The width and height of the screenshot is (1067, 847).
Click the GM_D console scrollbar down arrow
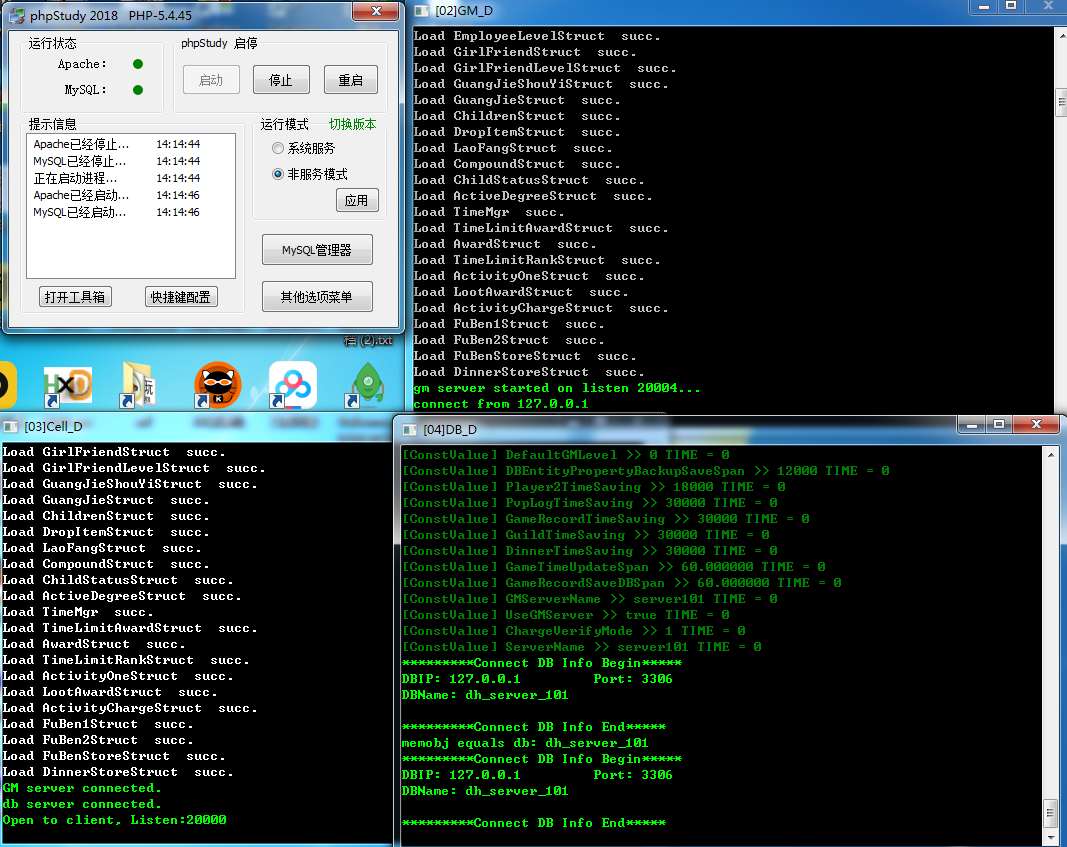point(1059,404)
